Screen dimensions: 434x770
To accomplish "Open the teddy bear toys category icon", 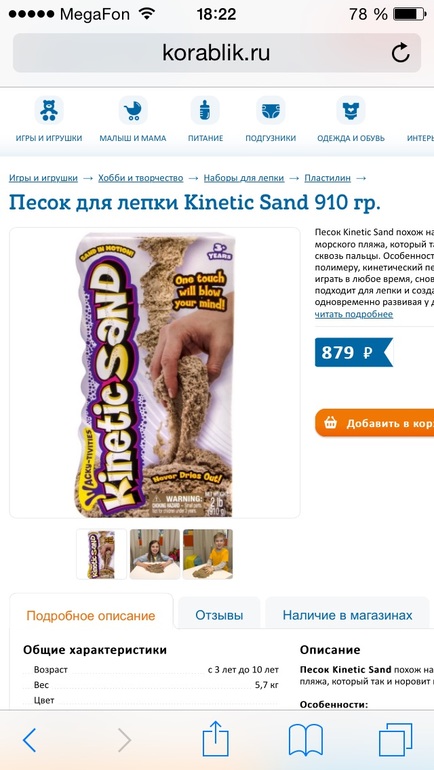I will pos(49,110).
